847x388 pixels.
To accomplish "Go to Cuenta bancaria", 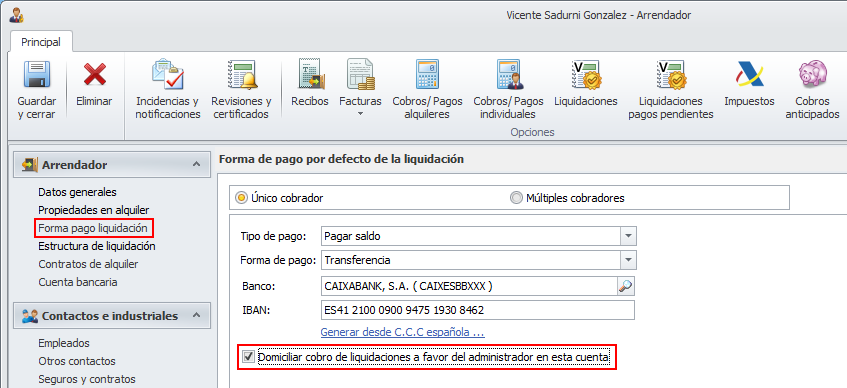I will coord(78,282).
